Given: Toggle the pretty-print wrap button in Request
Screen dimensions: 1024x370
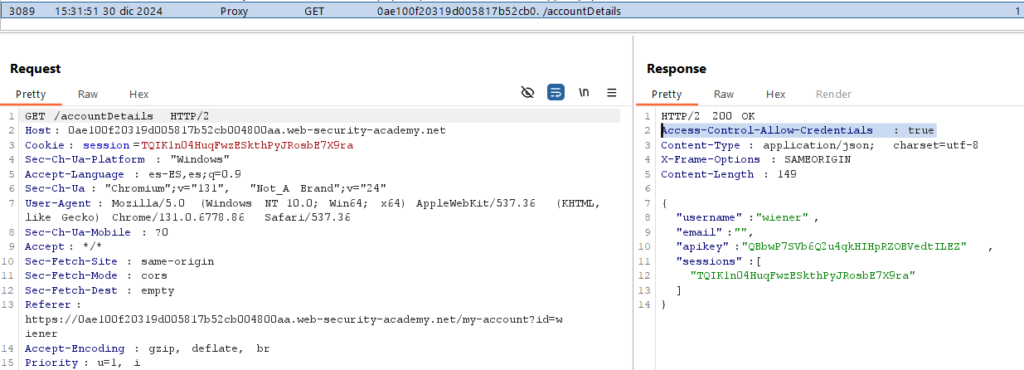Looking at the screenshot, I should (556, 93).
